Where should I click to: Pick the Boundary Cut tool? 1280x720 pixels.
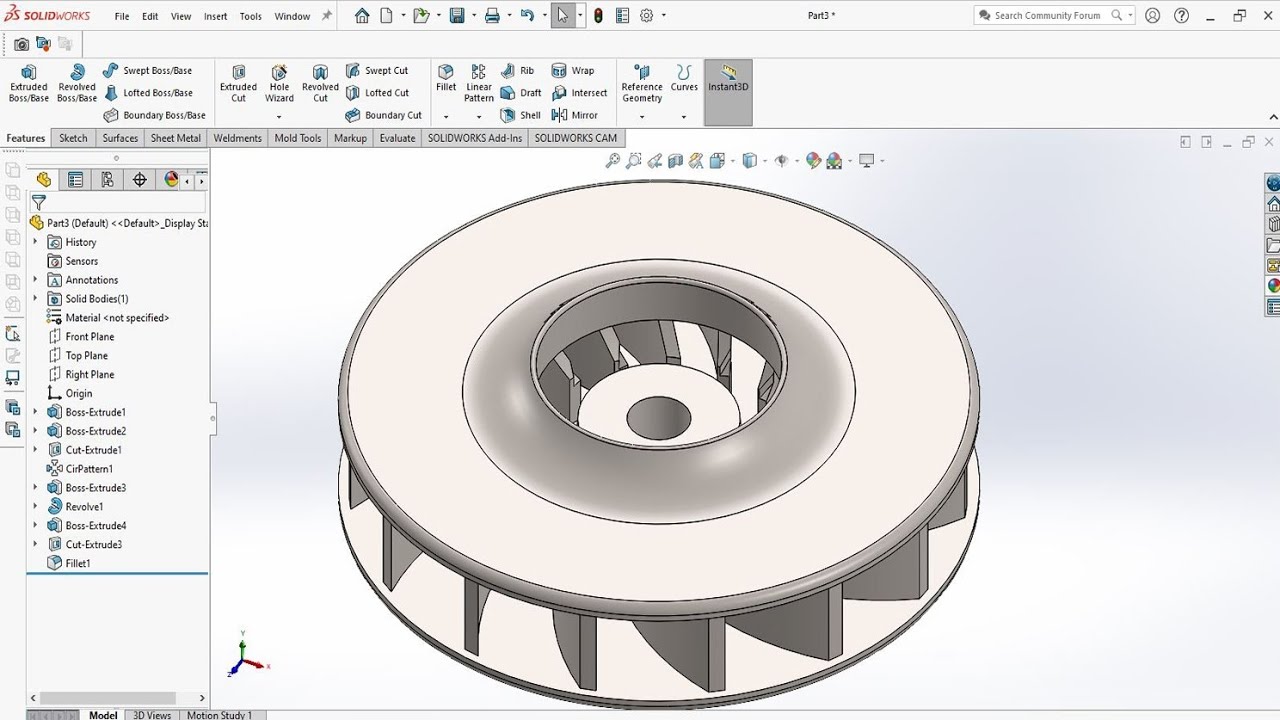384,115
